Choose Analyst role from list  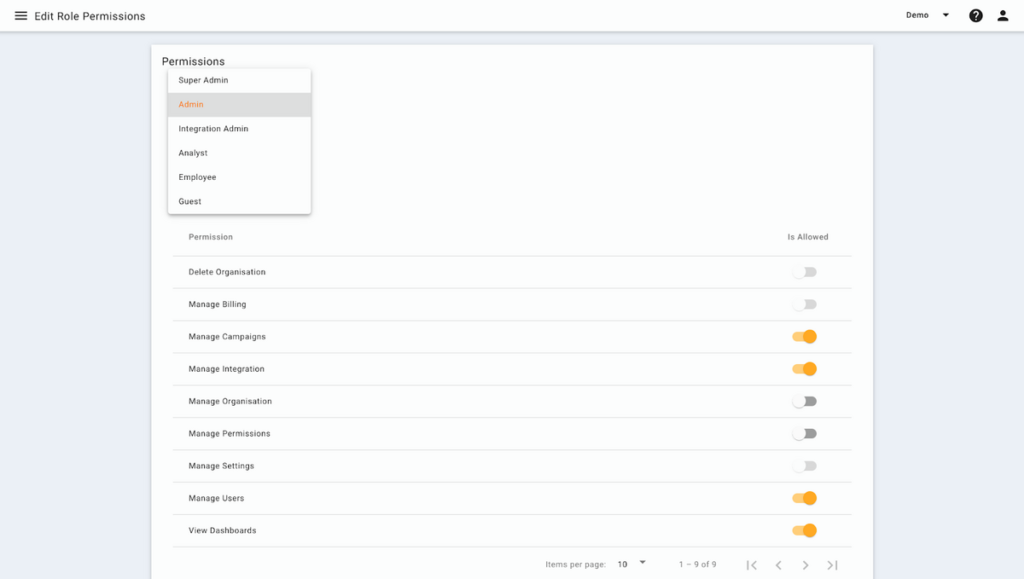pos(239,153)
